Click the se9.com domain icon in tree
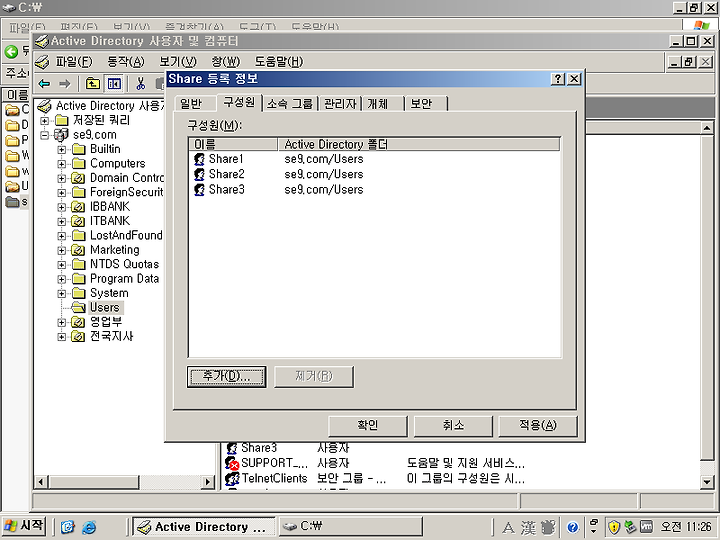The width and height of the screenshot is (720, 540). (62, 135)
